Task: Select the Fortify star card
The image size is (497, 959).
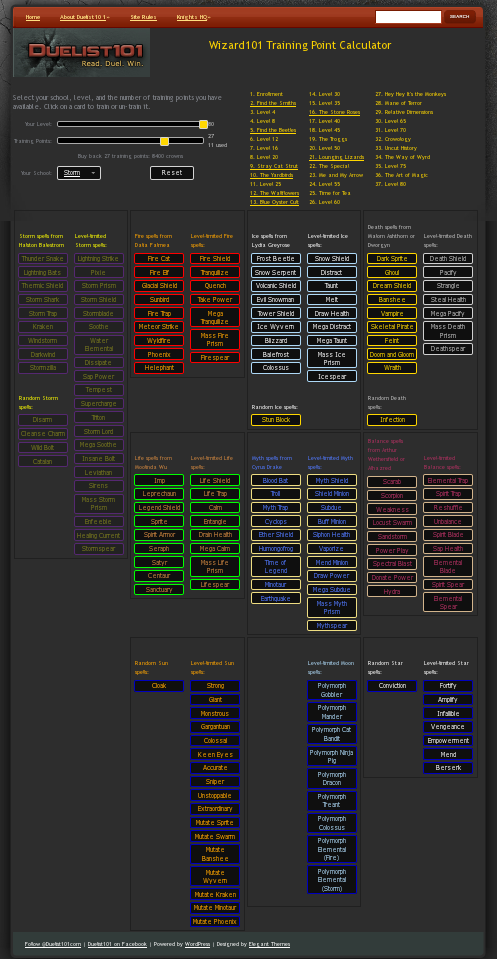Action: 448,686
